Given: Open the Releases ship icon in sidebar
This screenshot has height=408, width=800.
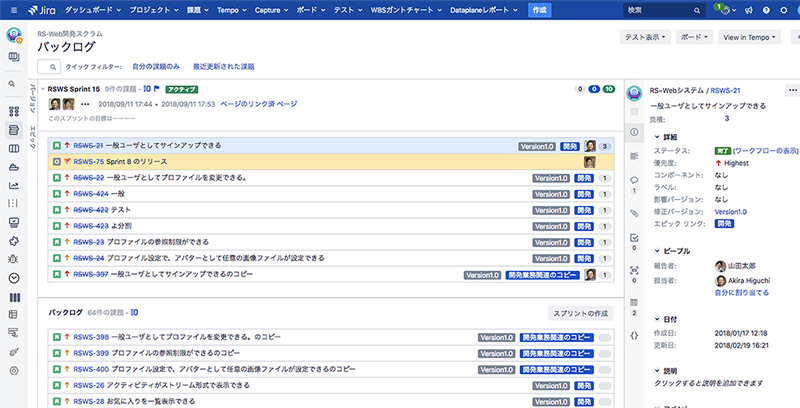Looking at the screenshot, I should pos(14,167).
